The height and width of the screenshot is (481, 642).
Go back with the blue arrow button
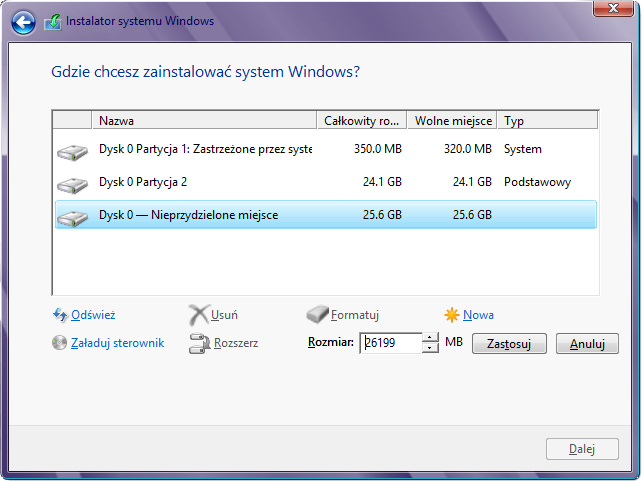click(x=23, y=22)
